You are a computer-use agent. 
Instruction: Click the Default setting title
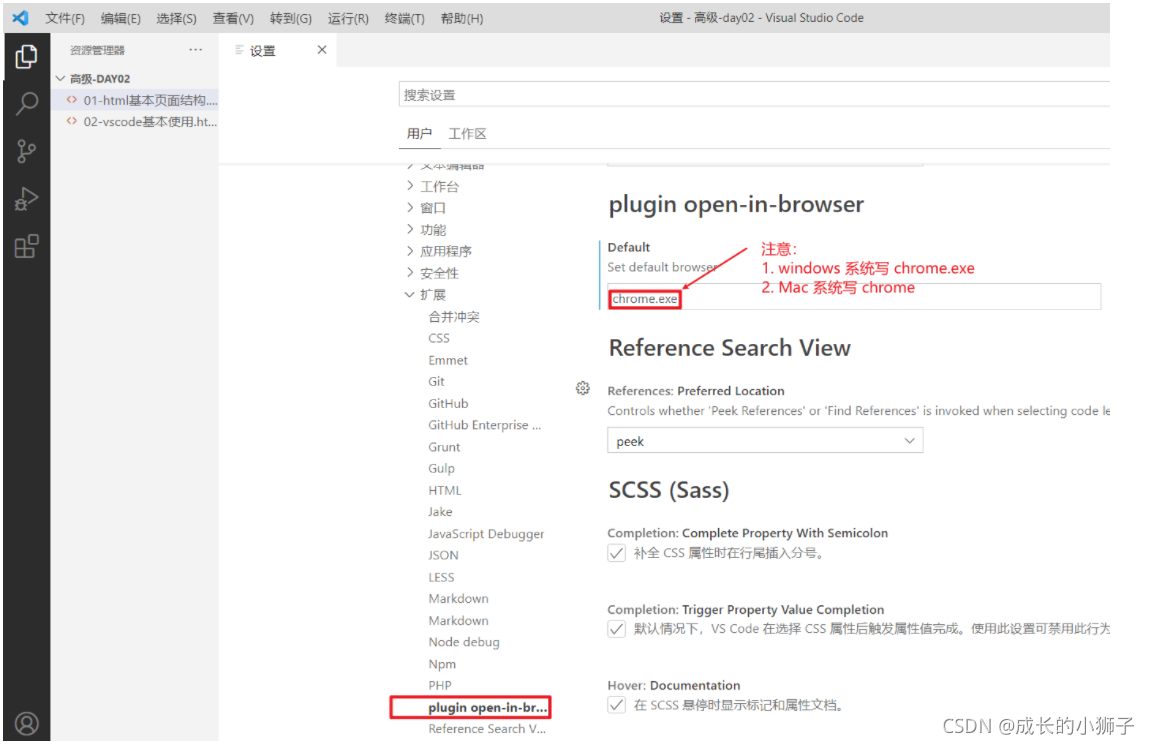pyautogui.click(x=628, y=247)
